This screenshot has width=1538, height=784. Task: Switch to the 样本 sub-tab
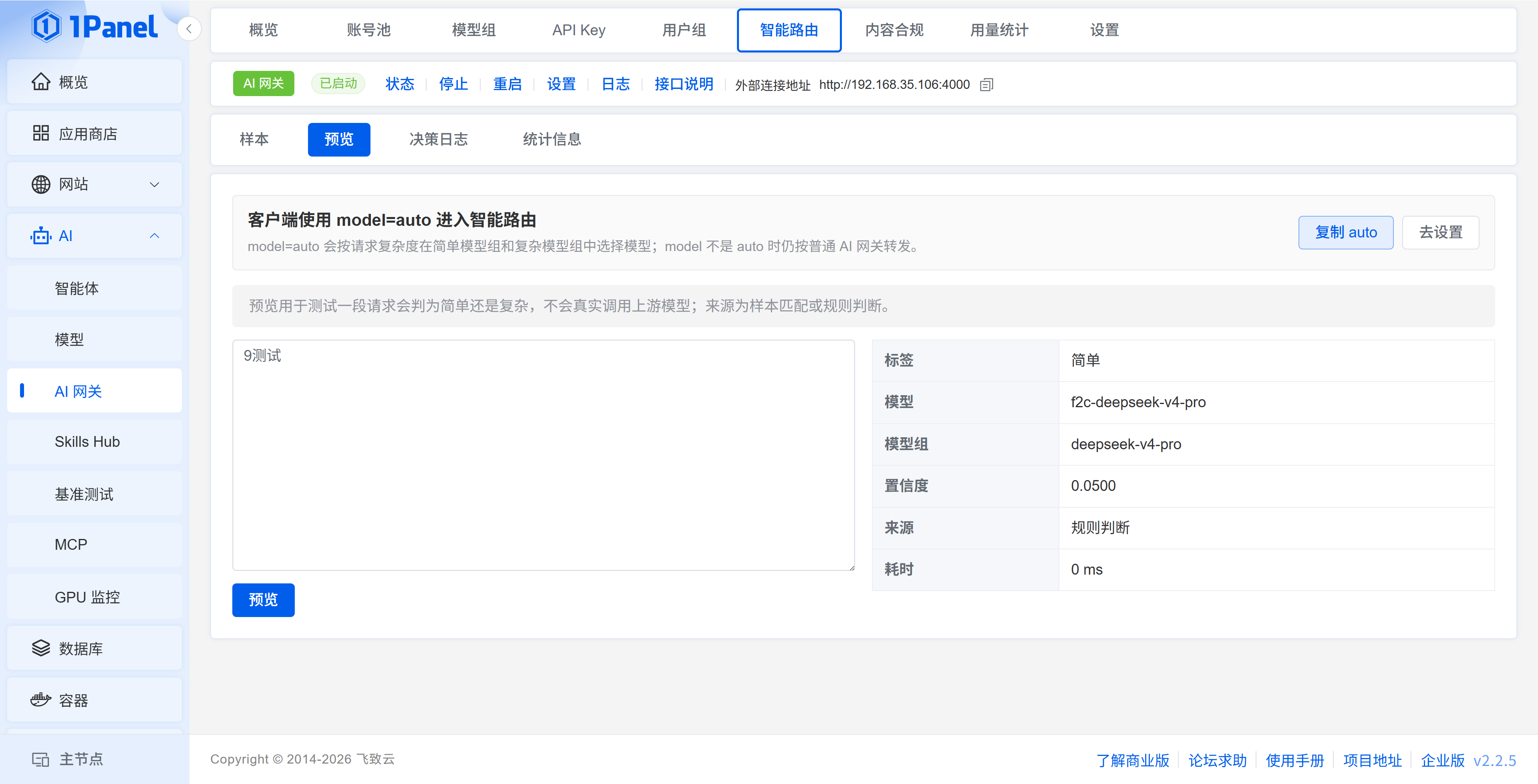(254, 139)
